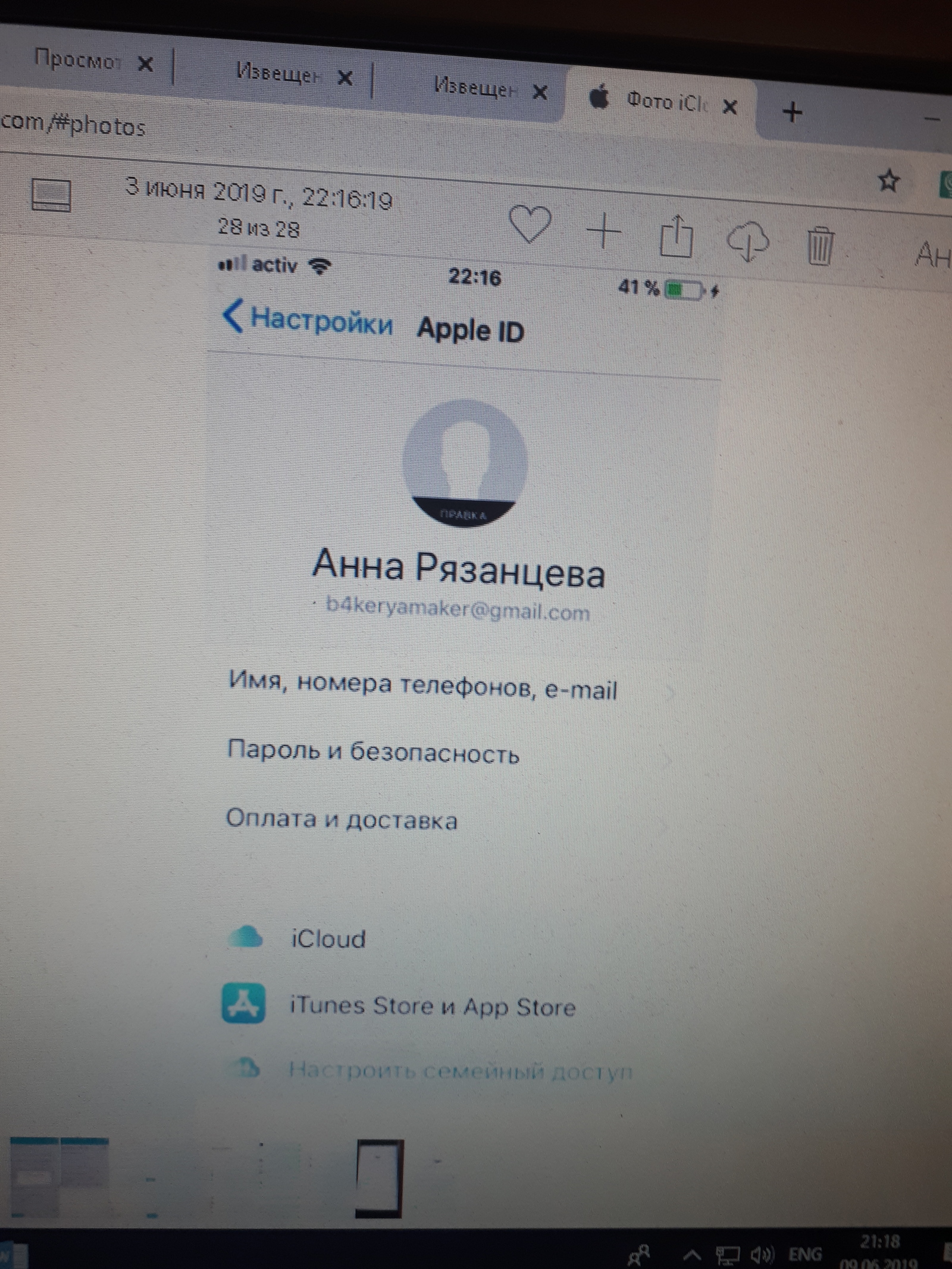
Task: Click 'Настроить семейный доступ' text
Action: pyautogui.click(x=460, y=1071)
